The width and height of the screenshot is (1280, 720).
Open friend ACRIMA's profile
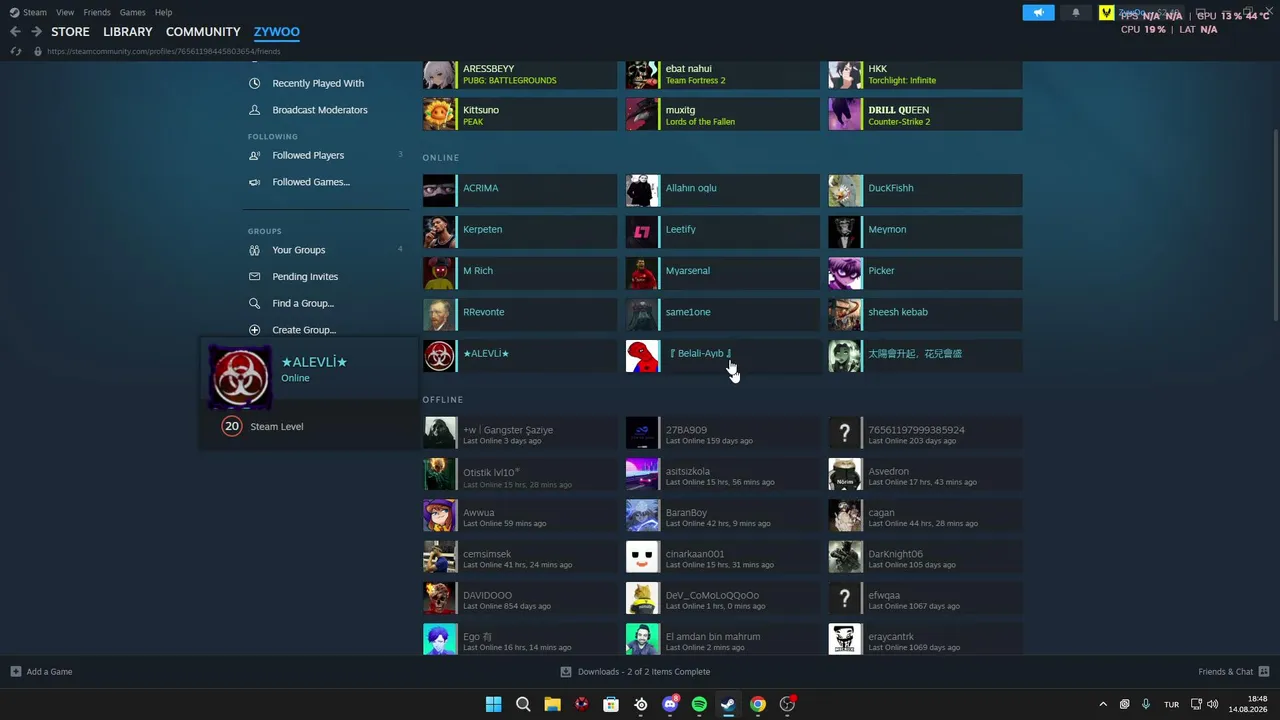[520, 191]
